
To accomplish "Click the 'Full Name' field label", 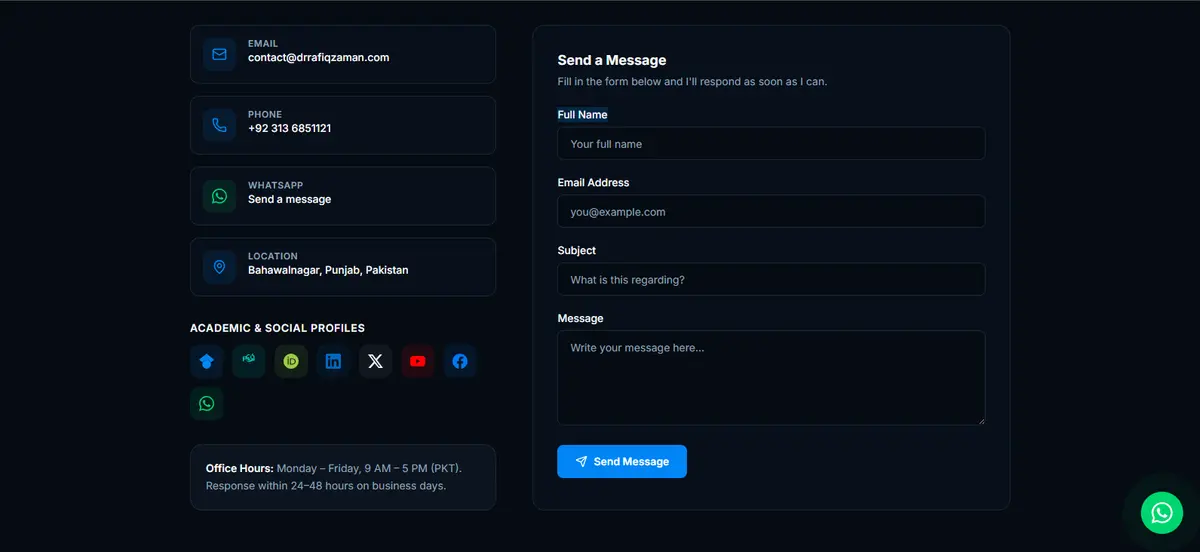I will [x=583, y=115].
